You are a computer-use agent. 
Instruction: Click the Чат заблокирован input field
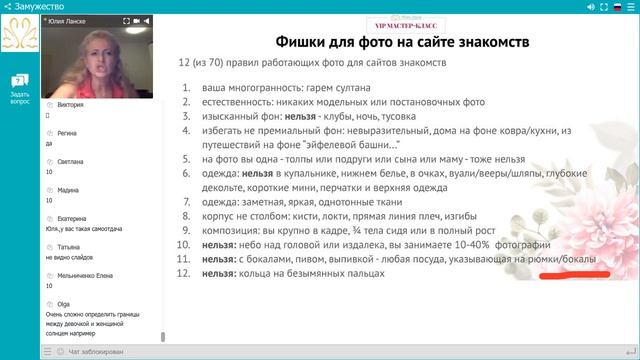[x=343, y=351]
